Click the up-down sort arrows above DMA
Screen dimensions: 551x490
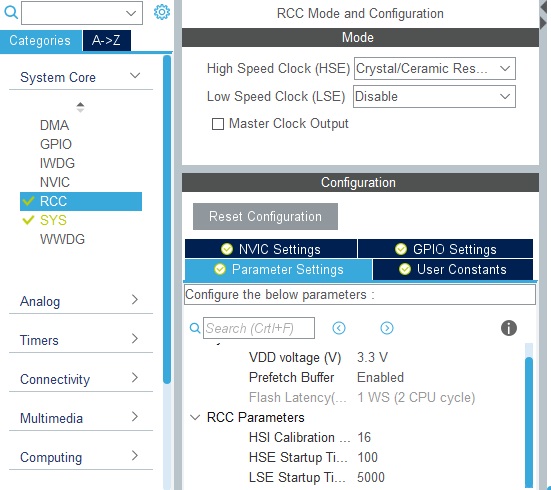80,107
